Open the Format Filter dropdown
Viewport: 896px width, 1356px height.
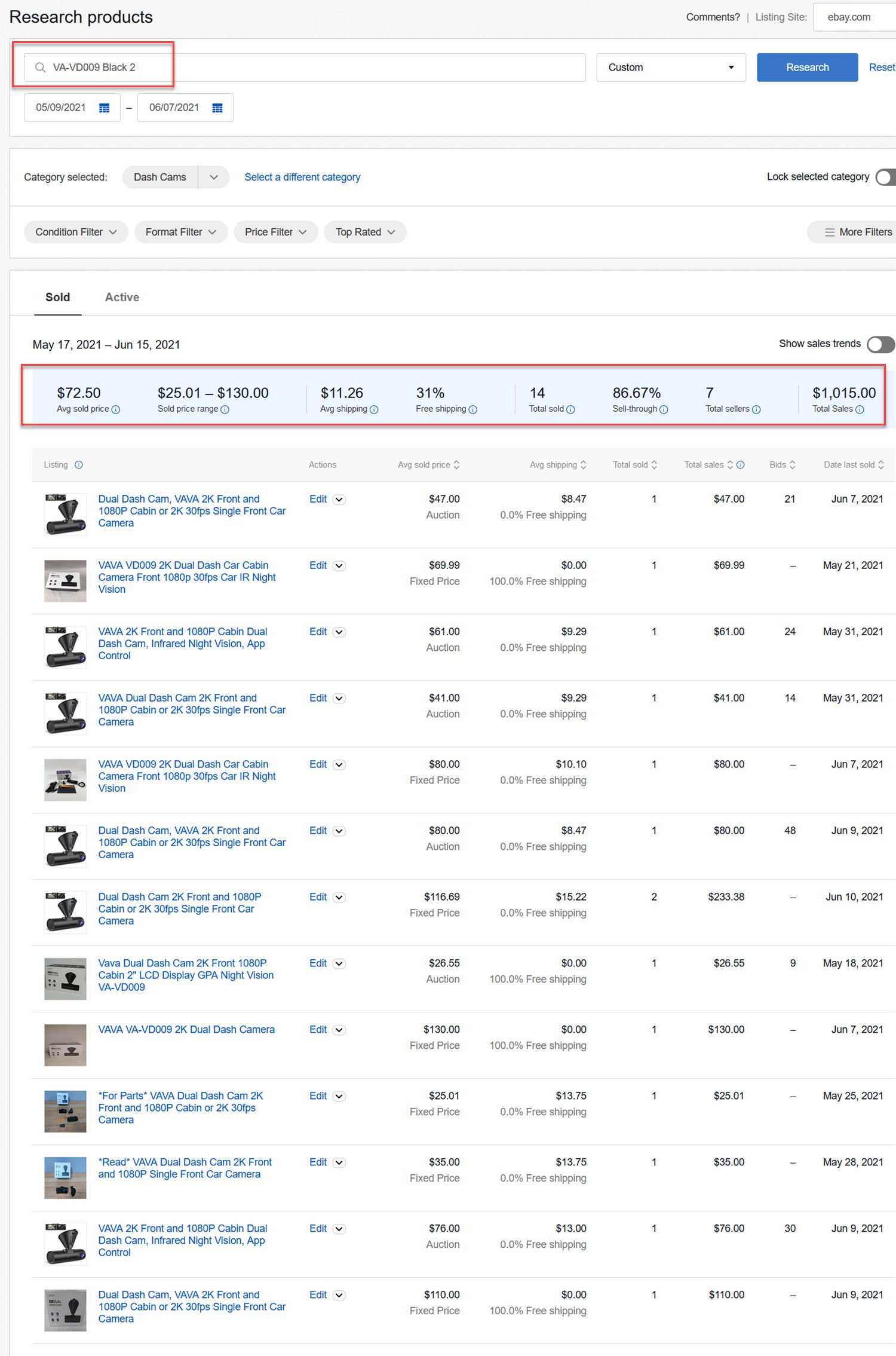point(181,232)
